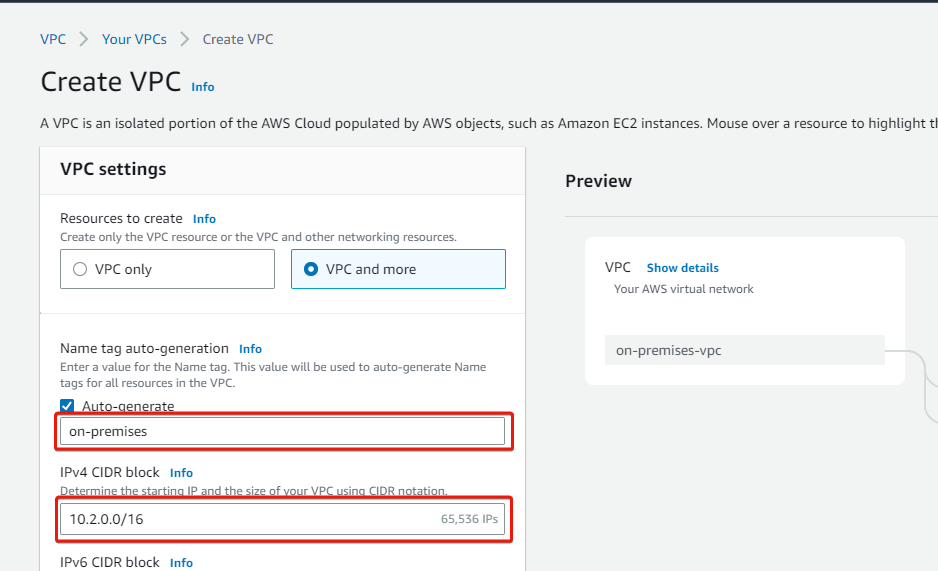Open Info link for IPv6 CIDR block
Viewport: 938px width, 571px height.
(181, 563)
